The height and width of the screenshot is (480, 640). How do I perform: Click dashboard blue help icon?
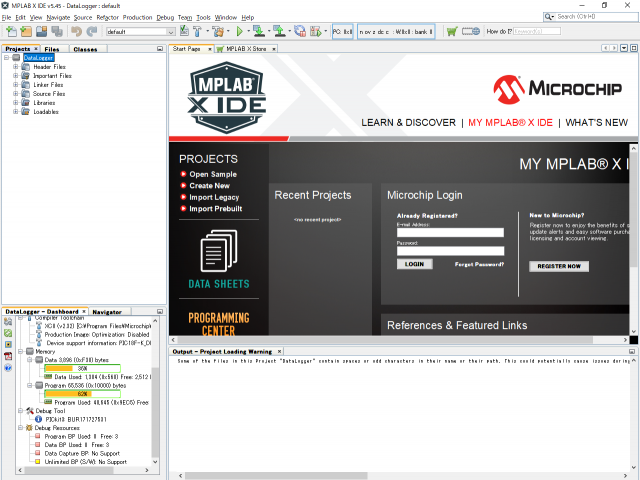8,368
